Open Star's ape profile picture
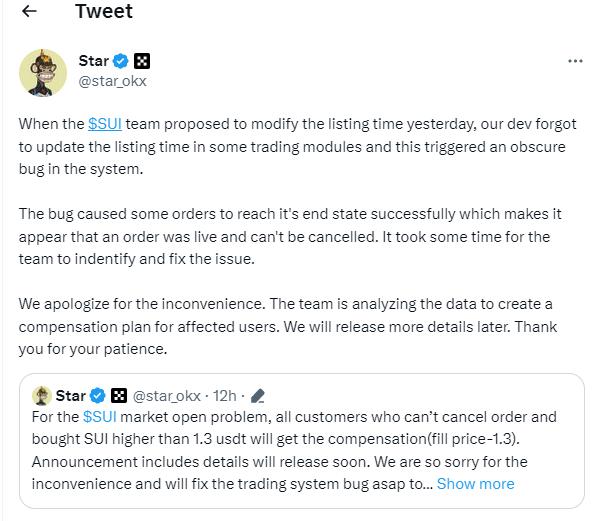601x521 pixels. pos(43,71)
